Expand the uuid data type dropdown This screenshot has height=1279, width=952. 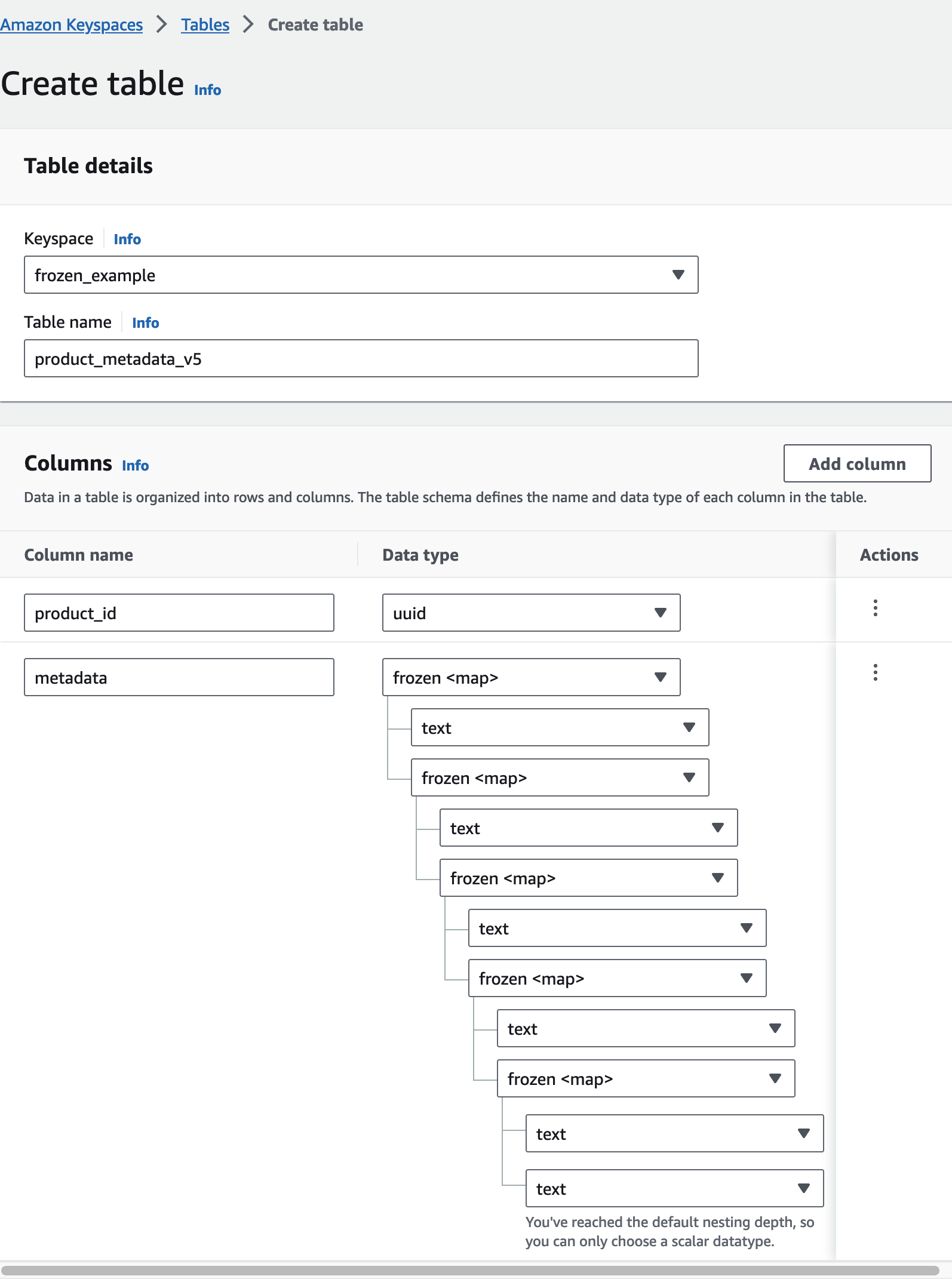click(531, 613)
